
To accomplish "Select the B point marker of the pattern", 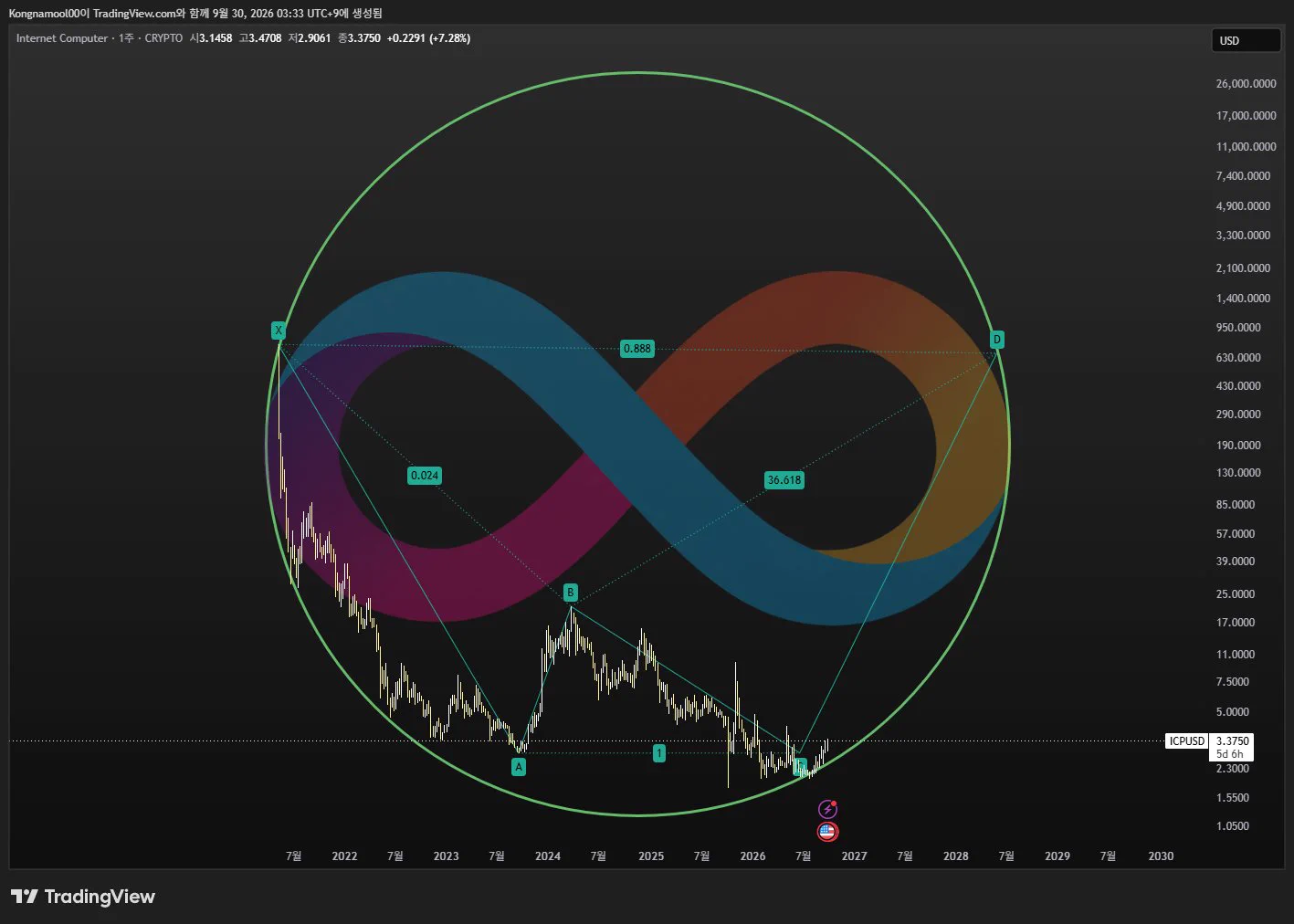I will pyautogui.click(x=571, y=593).
